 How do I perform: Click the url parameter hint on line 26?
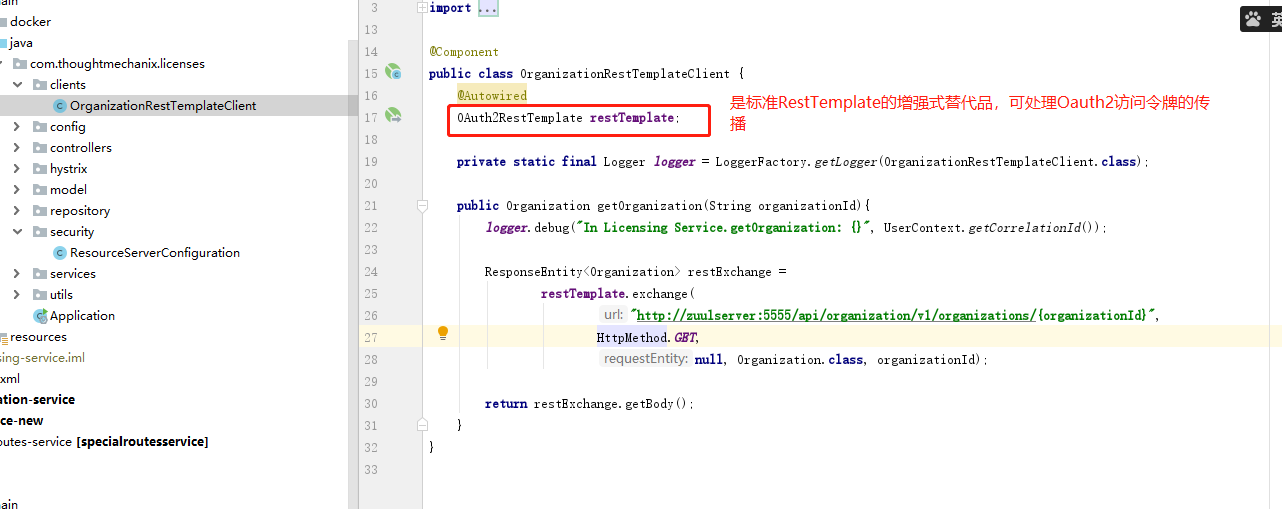(613, 315)
